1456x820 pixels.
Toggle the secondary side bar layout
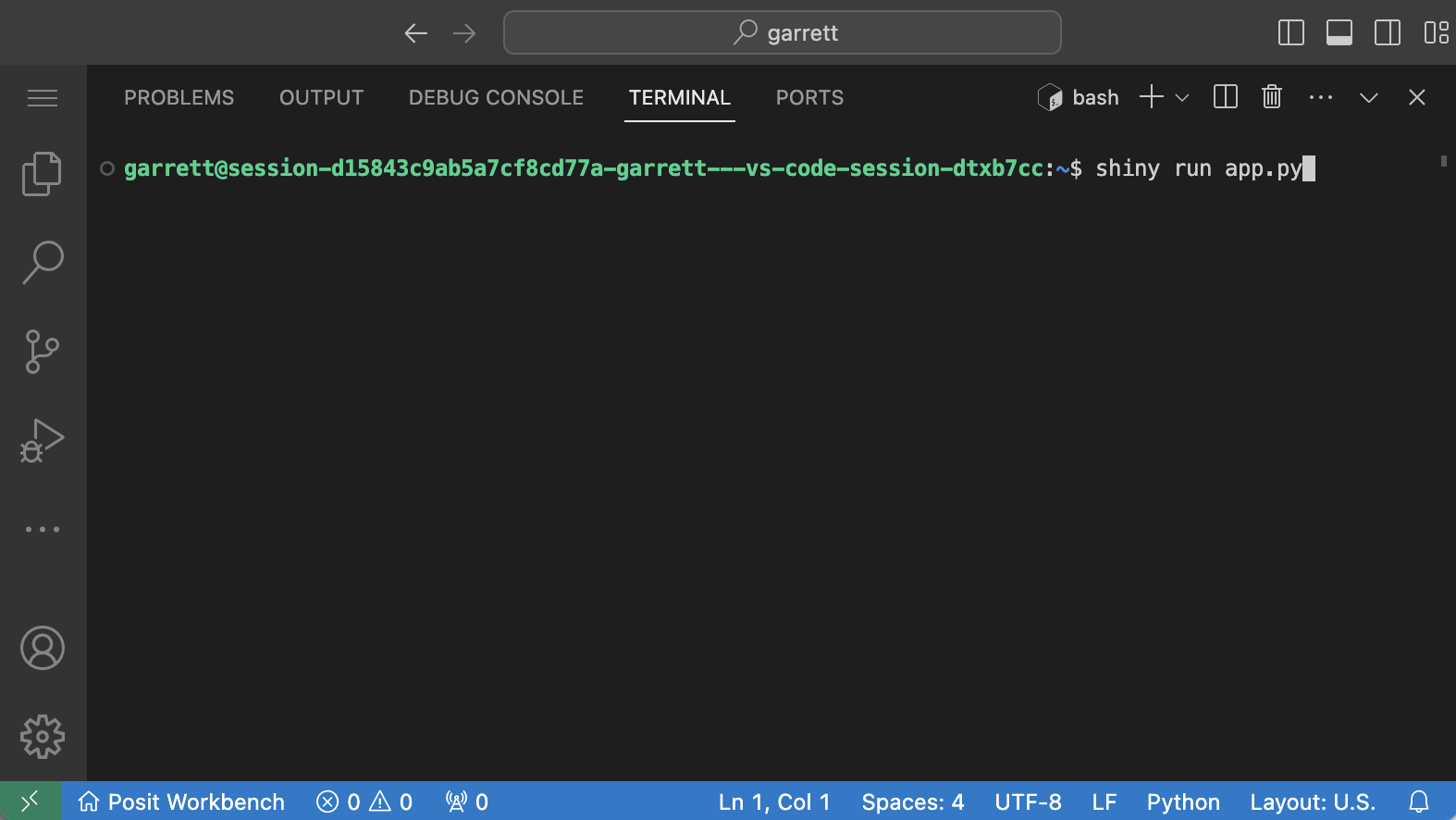tap(1387, 33)
